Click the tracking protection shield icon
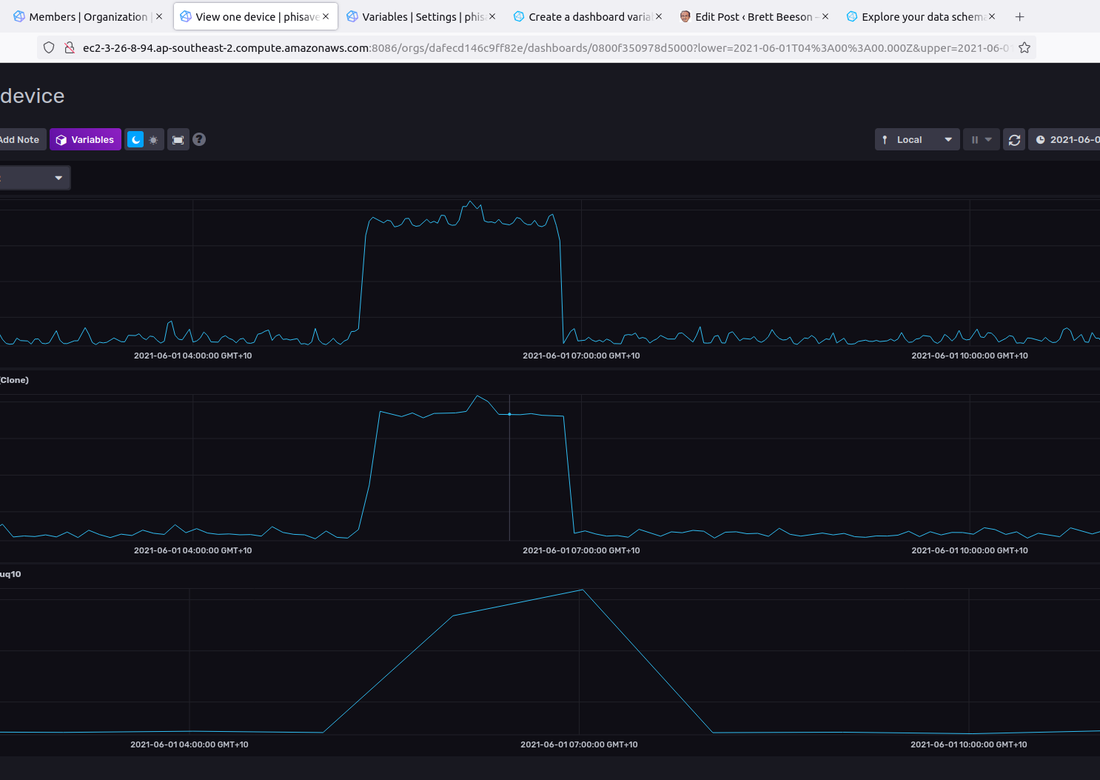The height and width of the screenshot is (780, 1100). [x=48, y=48]
